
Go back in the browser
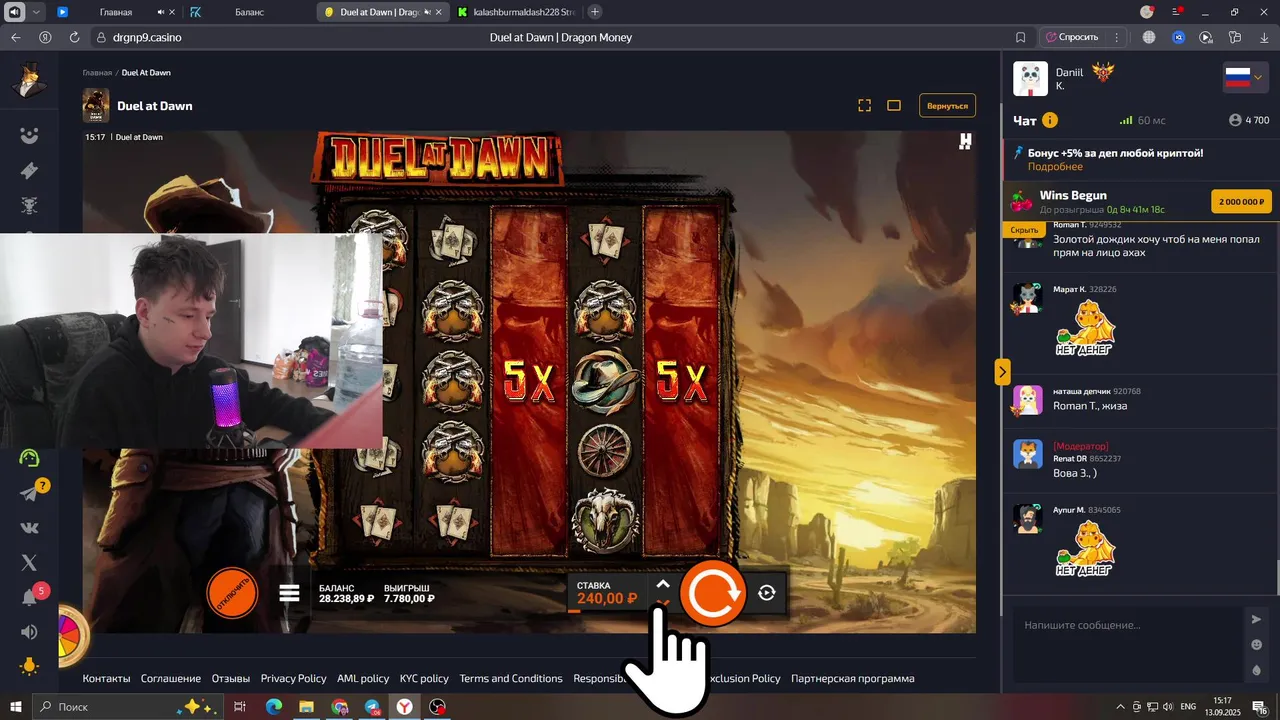click(15, 37)
